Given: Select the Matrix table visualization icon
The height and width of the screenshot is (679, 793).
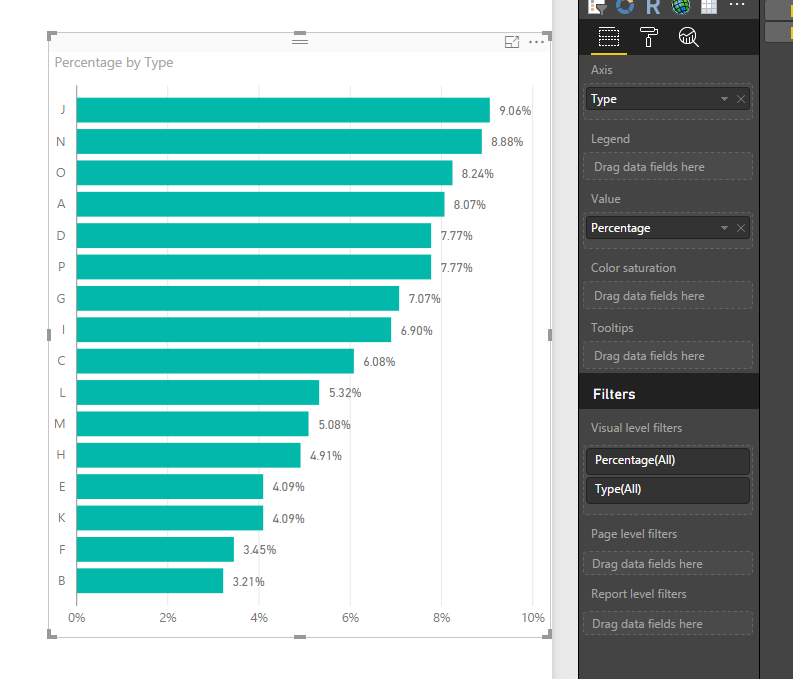Looking at the screenshot, I should pos(709,7).
